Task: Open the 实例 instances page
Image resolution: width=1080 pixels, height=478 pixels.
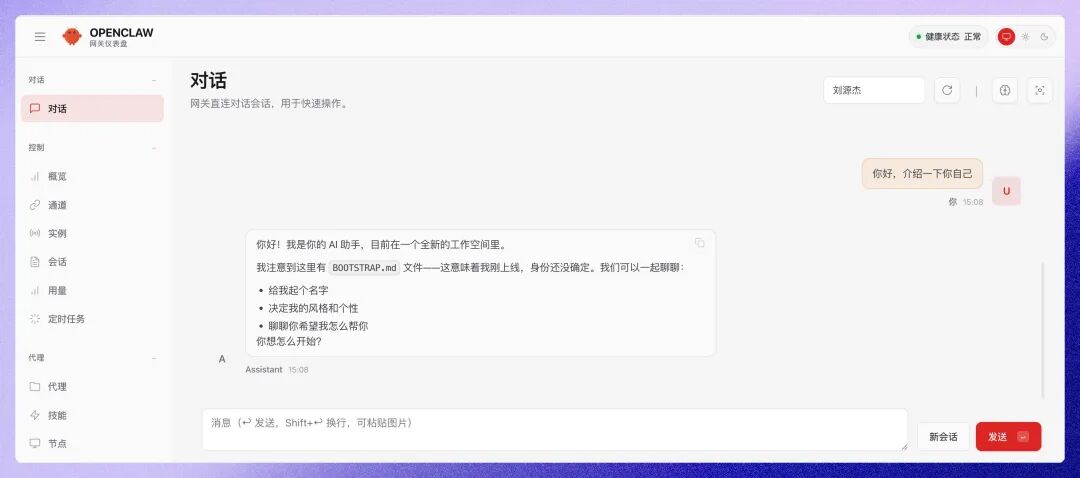Action: coord(92,233)
